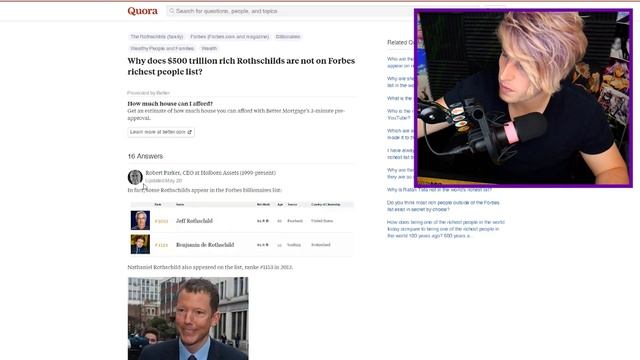Open The Rothschilds (family) topic tag
Screen dimensions: 640x360
(157, 37)
